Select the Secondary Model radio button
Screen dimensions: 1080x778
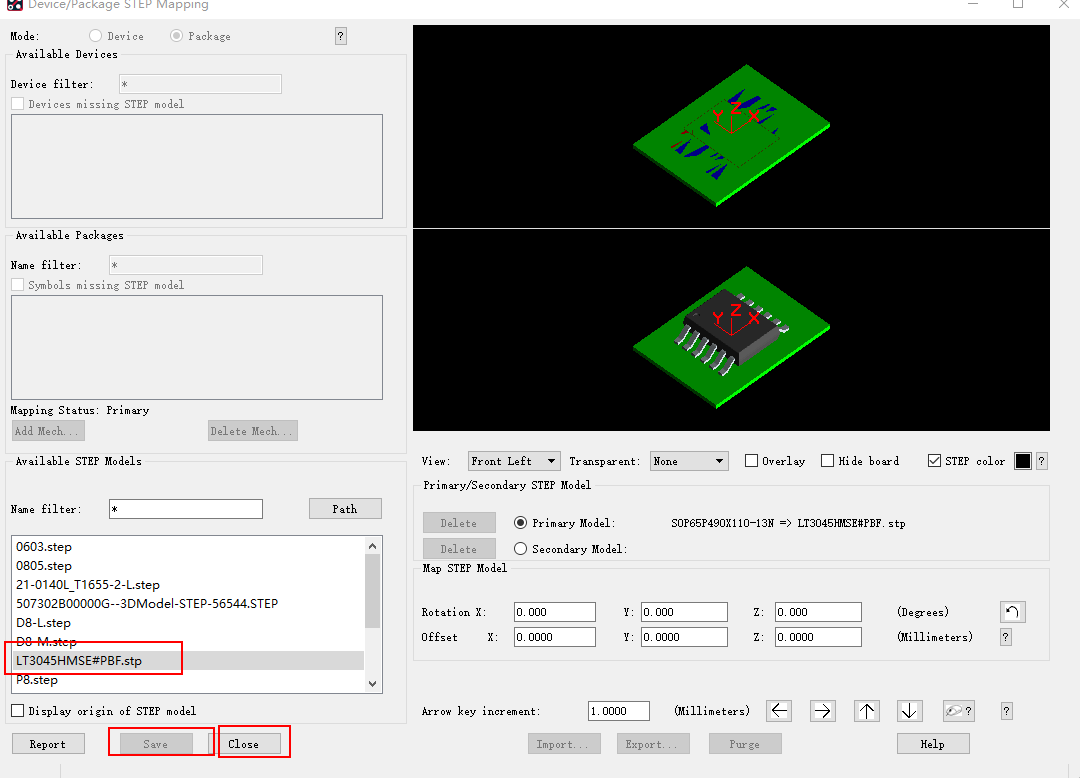point(520,547)
